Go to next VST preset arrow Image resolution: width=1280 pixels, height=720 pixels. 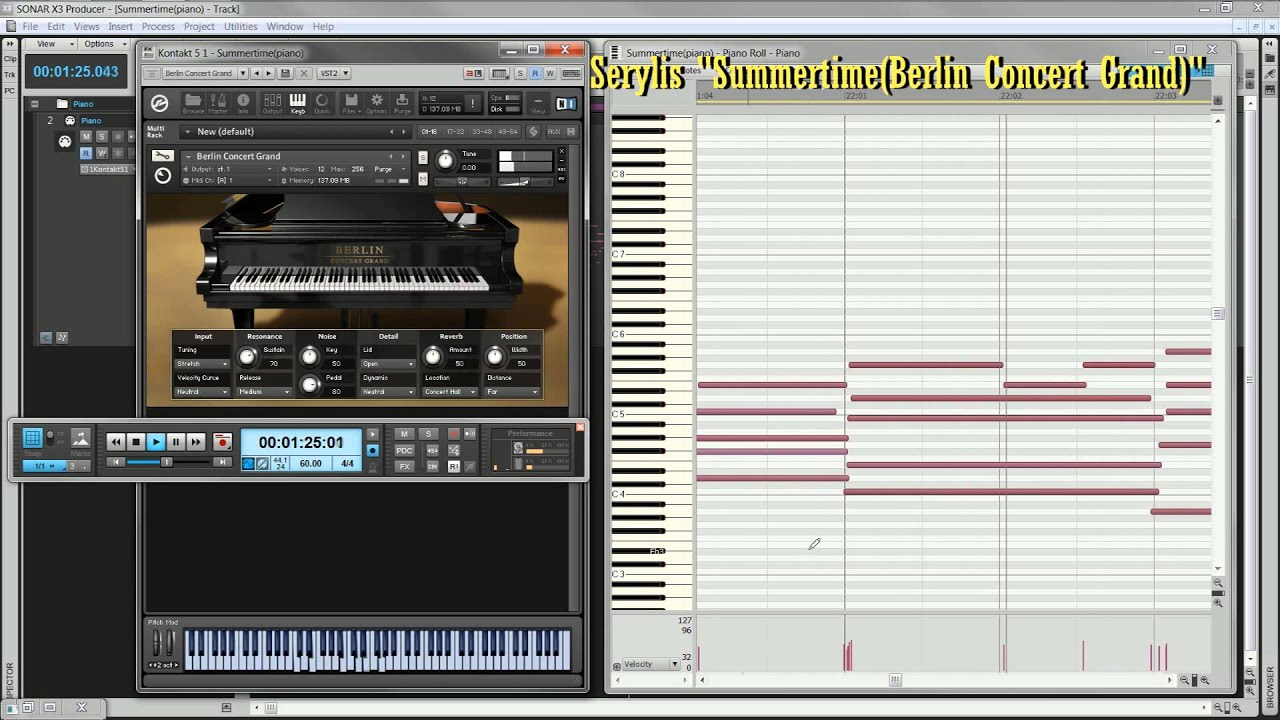click(x=269, y=73)
